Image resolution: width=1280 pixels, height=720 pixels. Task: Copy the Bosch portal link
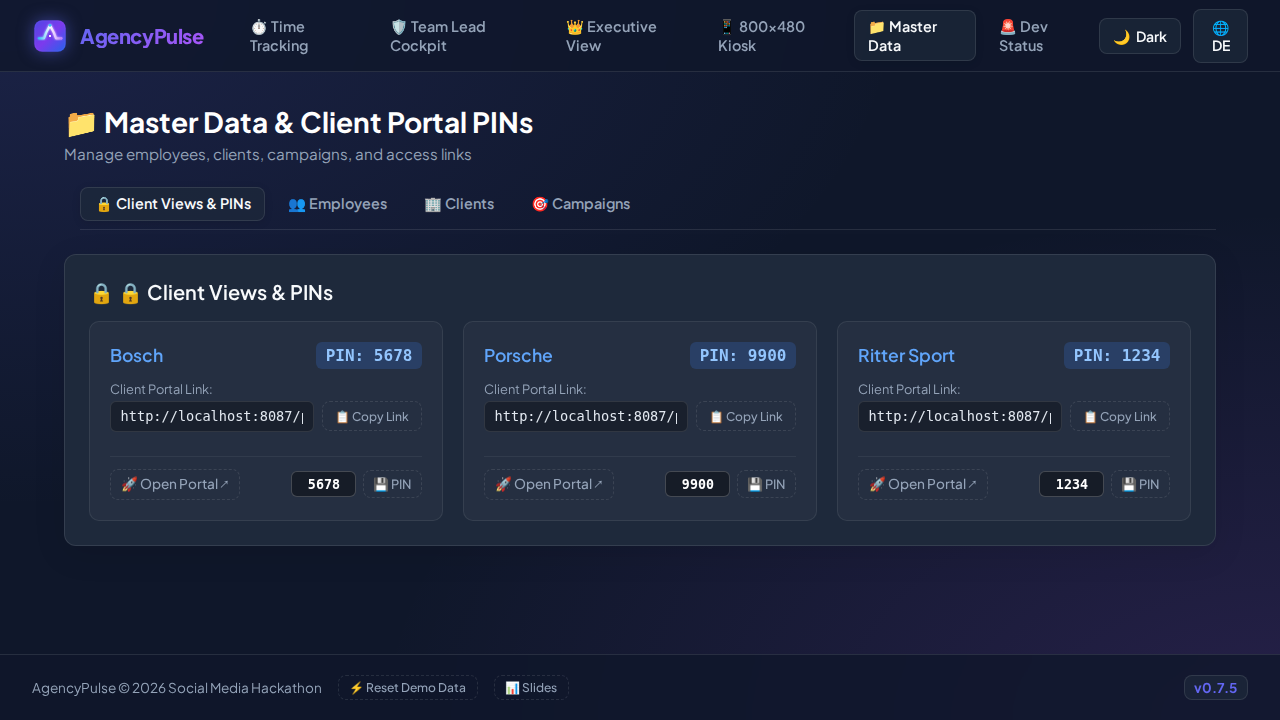pos(372,416)
